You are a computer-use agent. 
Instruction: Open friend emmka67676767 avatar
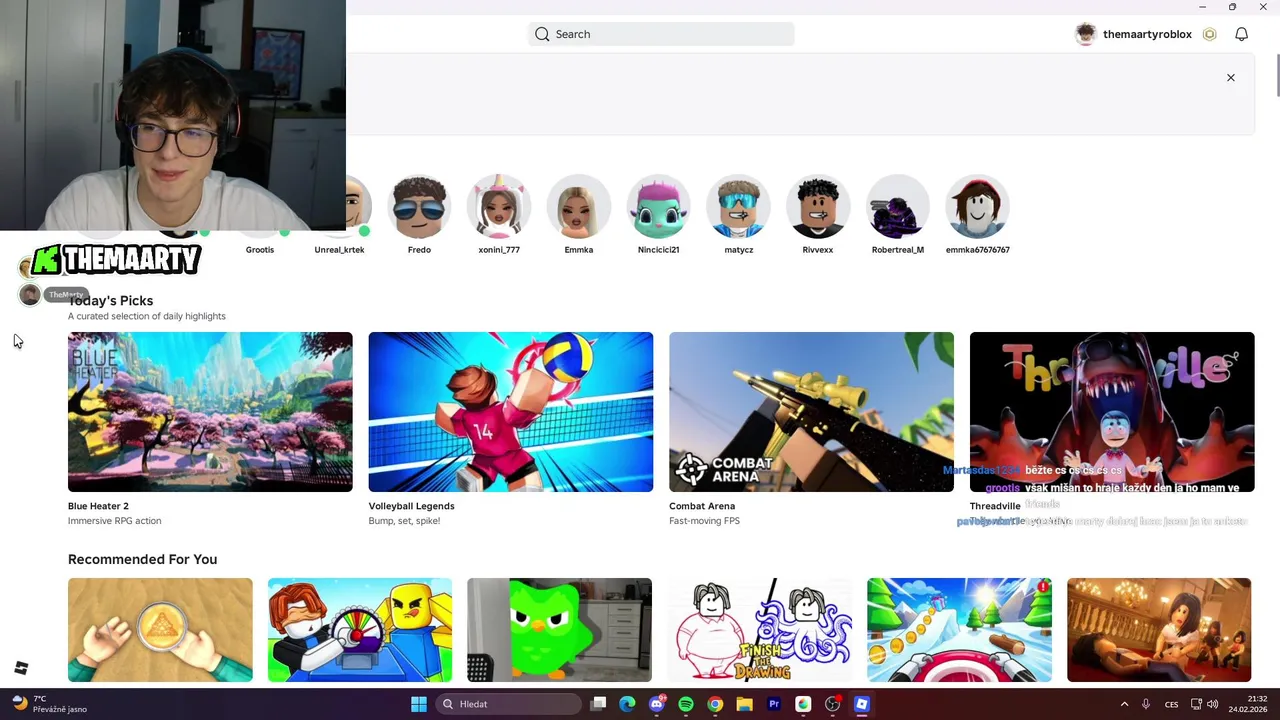977,206
